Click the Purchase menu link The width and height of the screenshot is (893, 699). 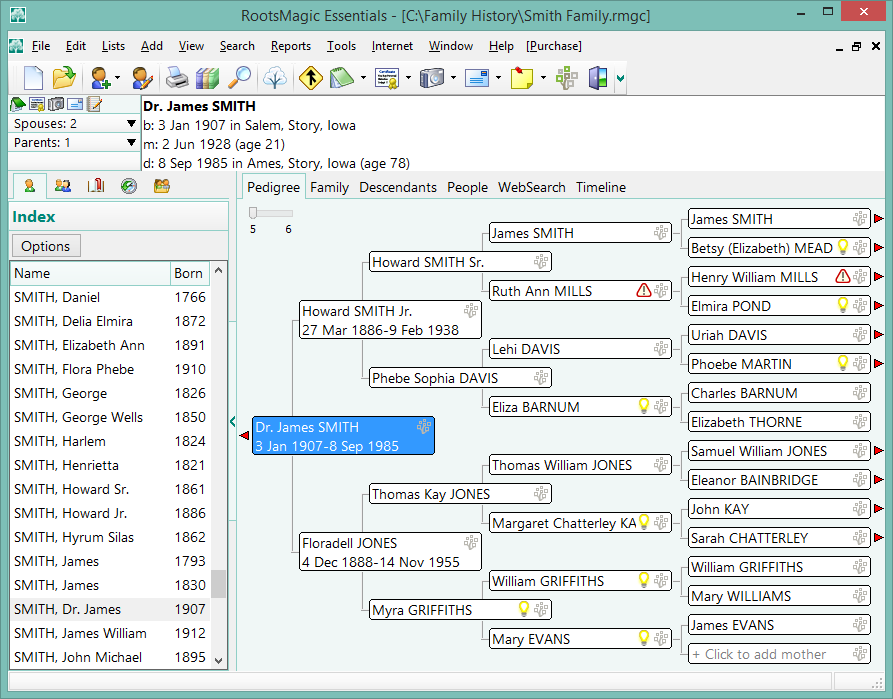(553, 46)
